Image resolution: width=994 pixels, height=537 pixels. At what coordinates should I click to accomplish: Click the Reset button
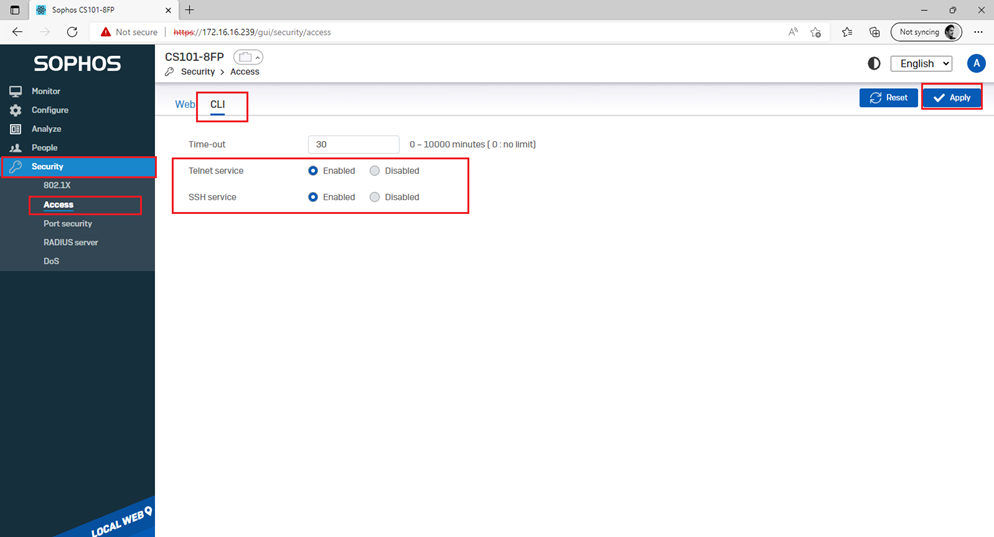coord(888,98)
